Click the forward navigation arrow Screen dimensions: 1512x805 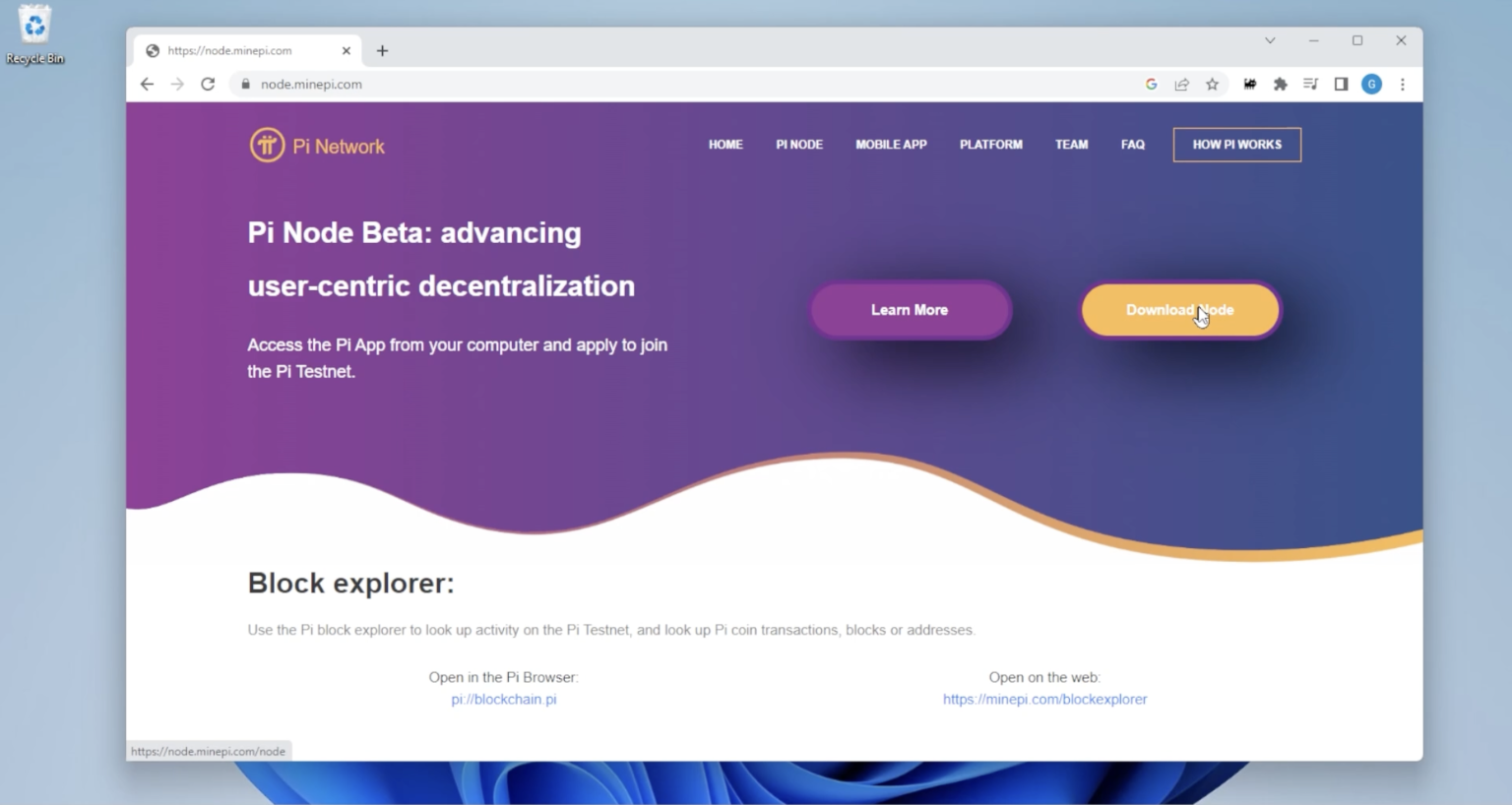177,84
